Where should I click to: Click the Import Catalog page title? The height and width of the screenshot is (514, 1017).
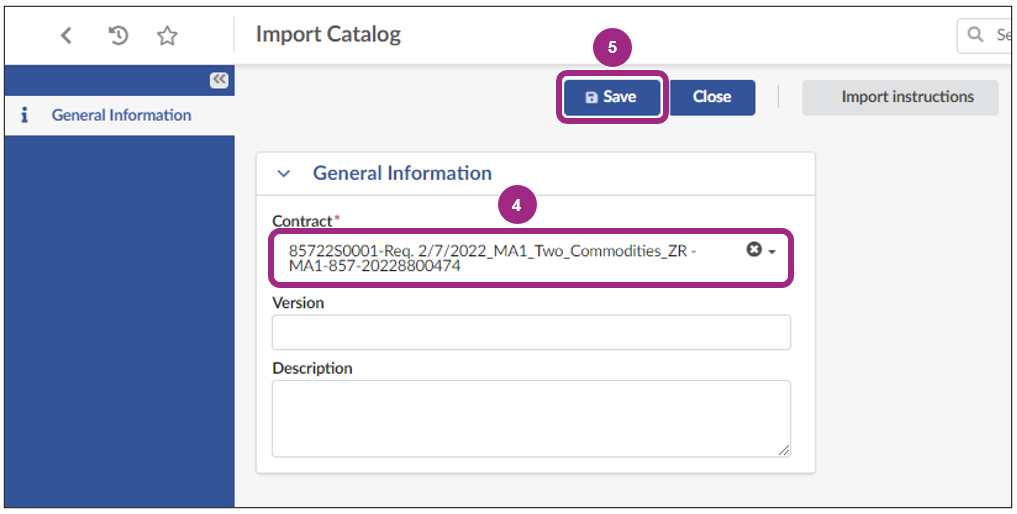(x=328, y=34)
